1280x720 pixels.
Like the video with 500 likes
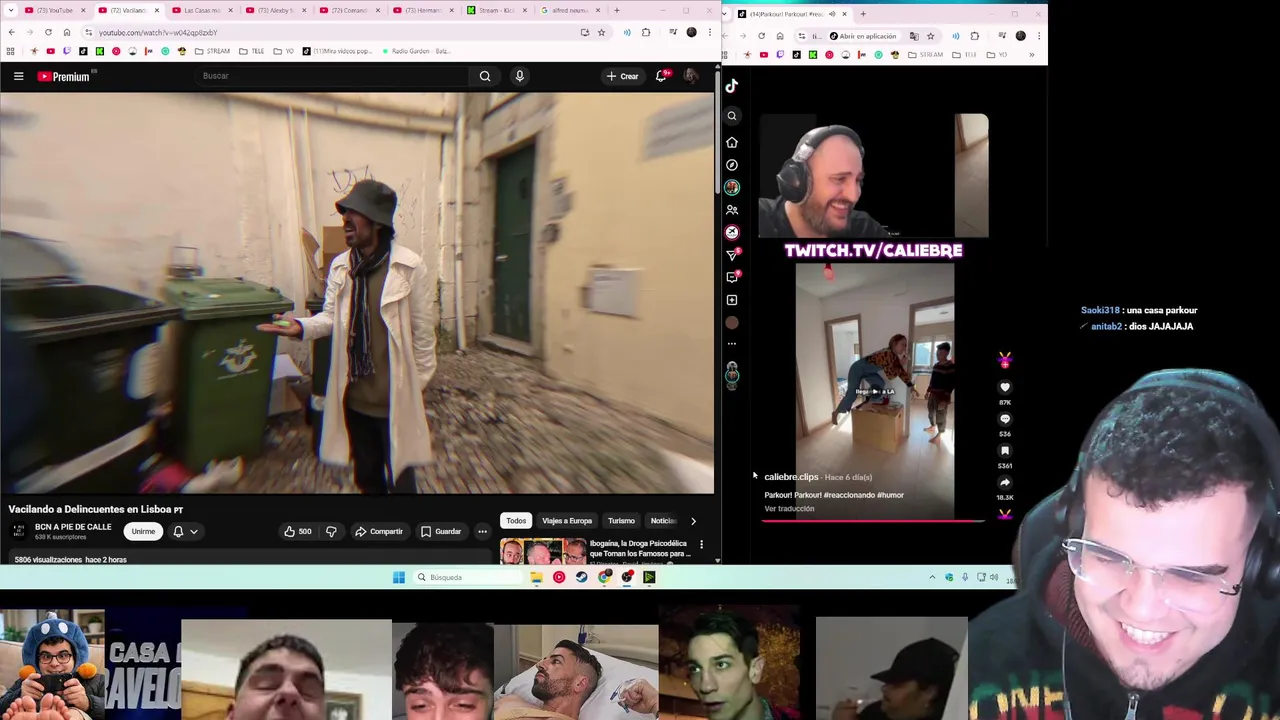pos(298,531)
